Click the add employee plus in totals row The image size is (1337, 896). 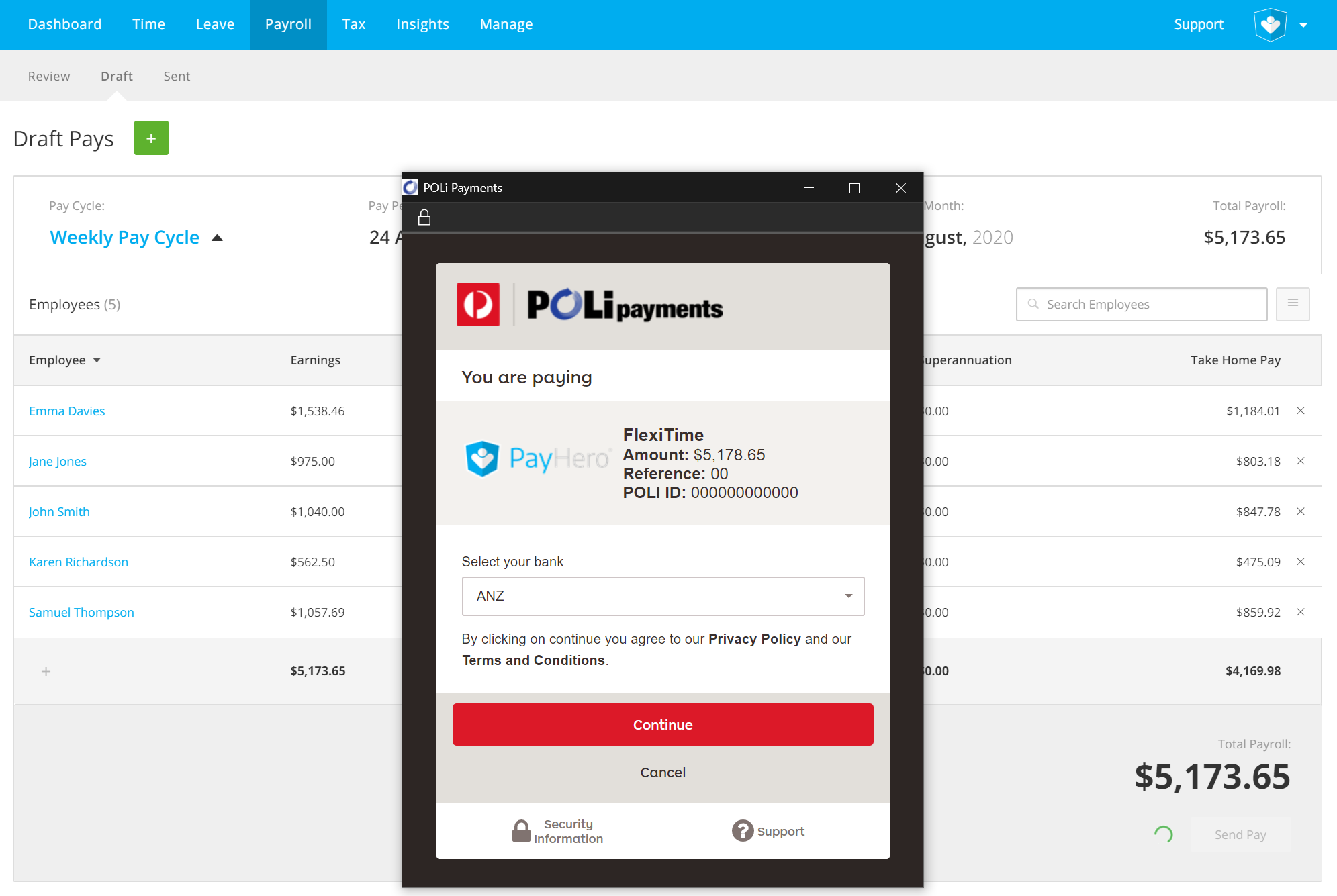point(46,671)
